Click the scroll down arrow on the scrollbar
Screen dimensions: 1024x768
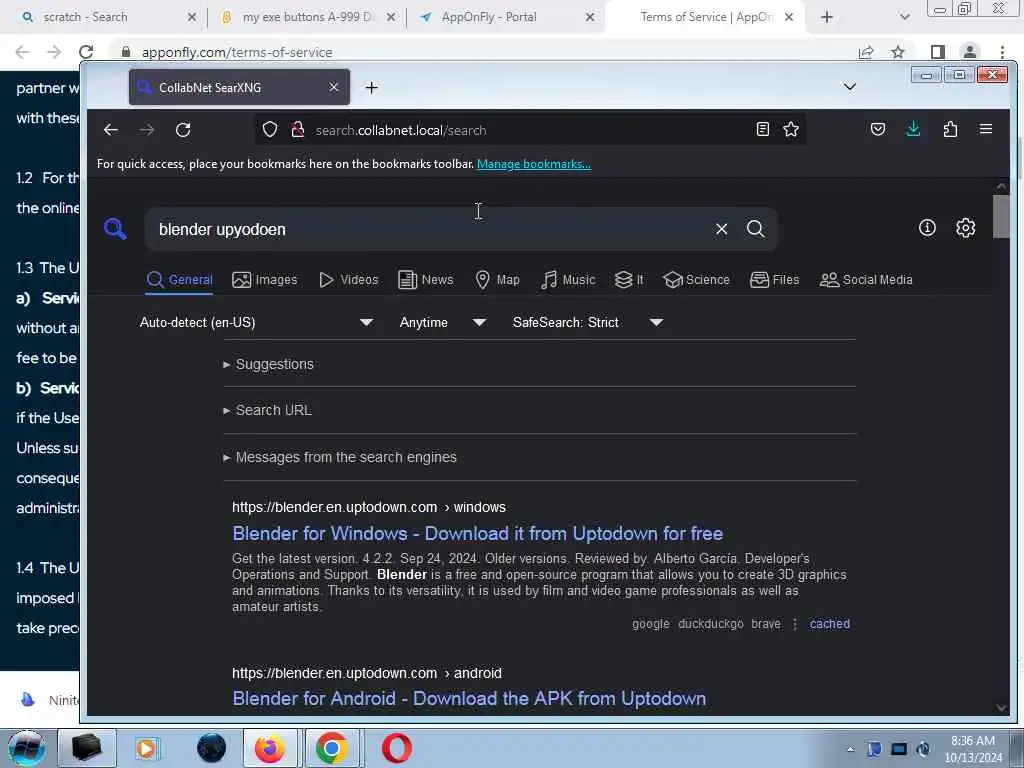tap(1001, 708)
